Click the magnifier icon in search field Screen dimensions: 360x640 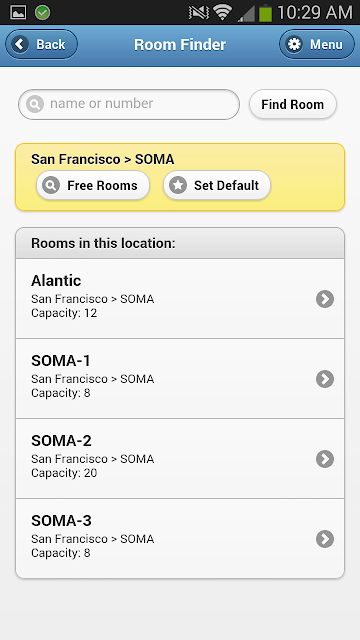pyautogui.click(x=35, y=104)
